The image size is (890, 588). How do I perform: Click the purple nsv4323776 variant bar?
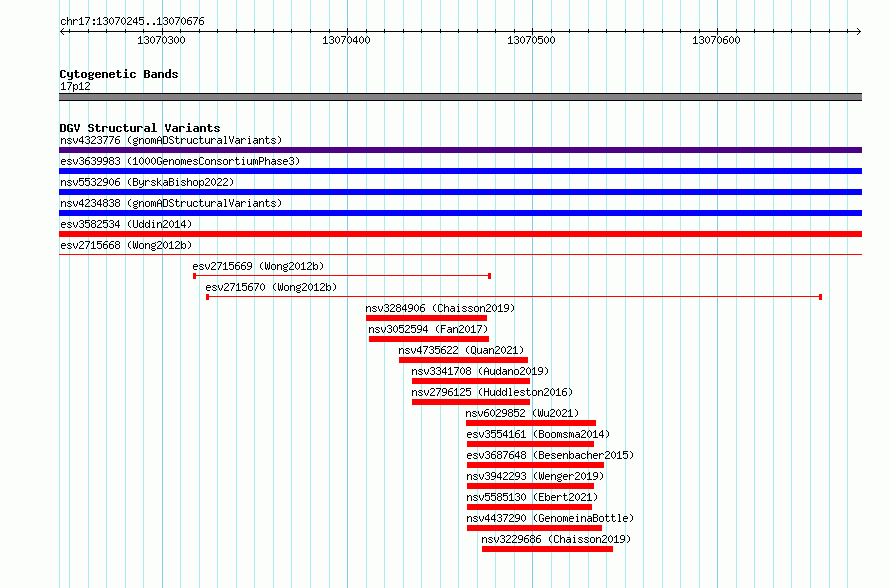460,150
